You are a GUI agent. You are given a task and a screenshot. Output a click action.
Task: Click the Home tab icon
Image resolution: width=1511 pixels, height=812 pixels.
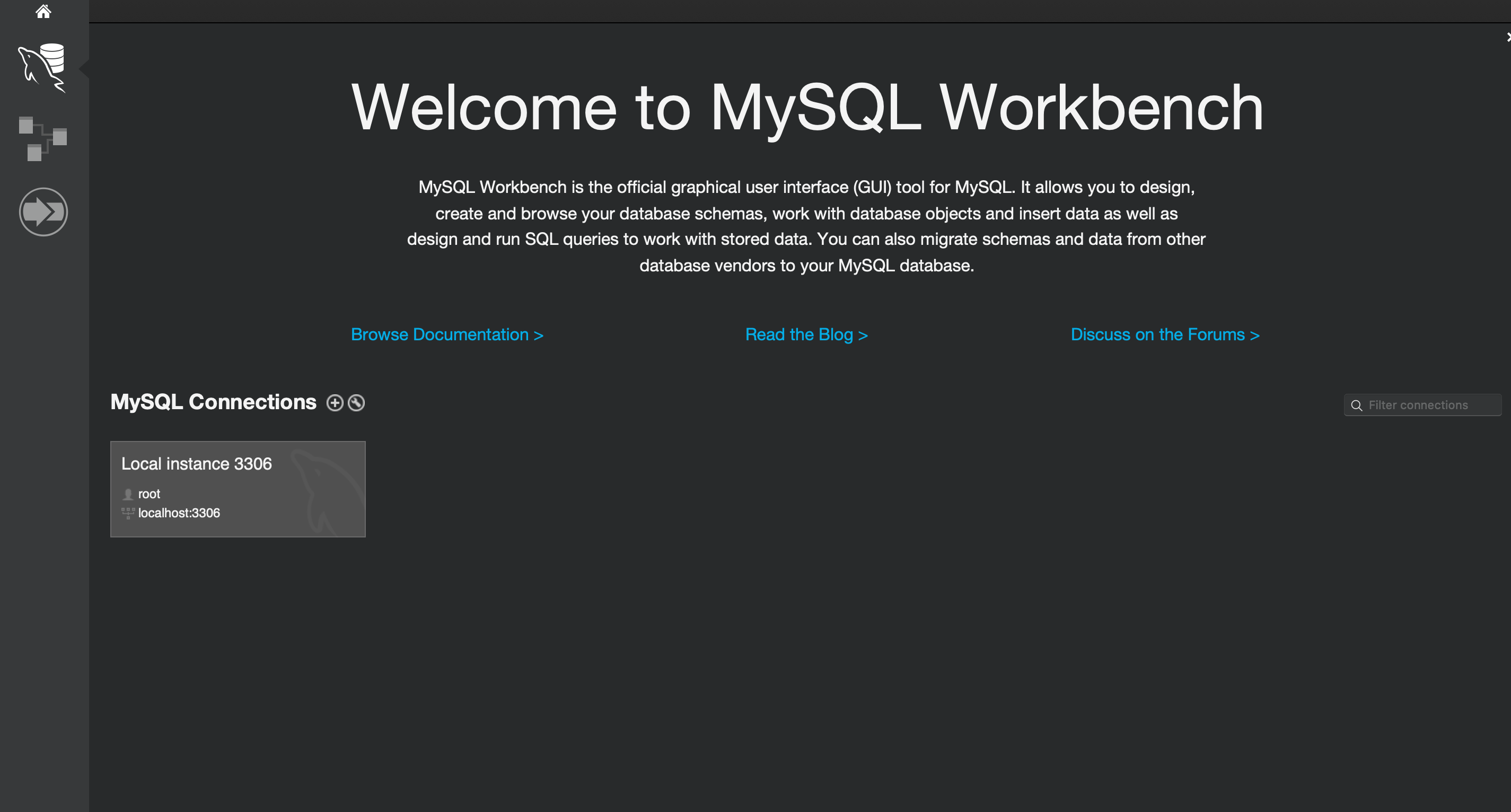43,11
